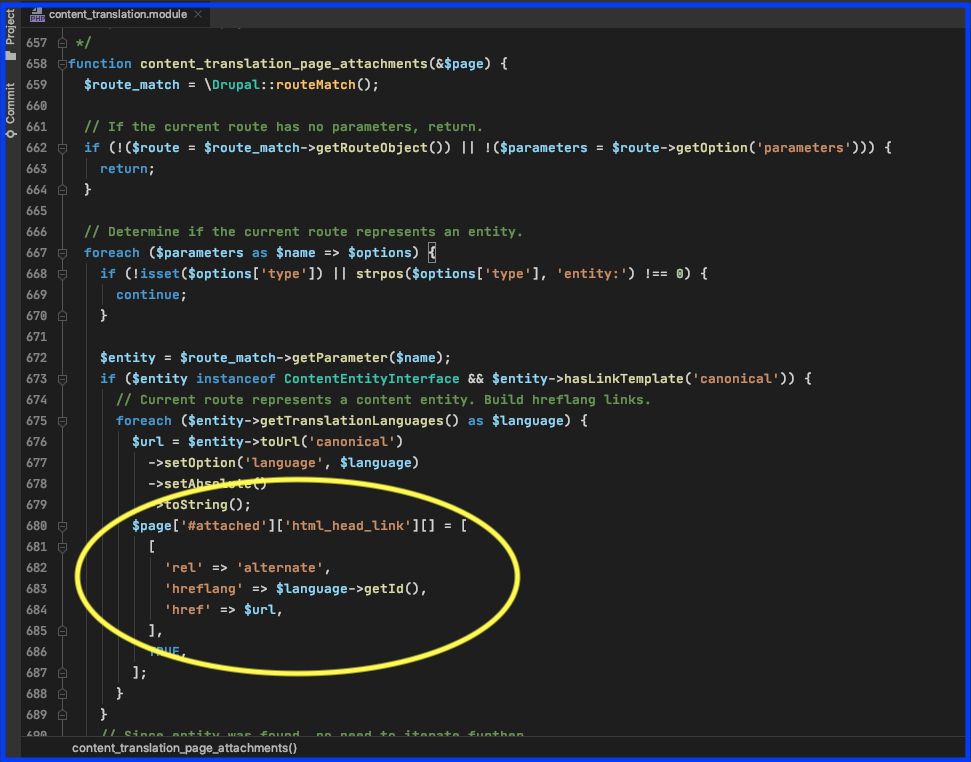This screenshot has height=762, width=971.
Task: Click the breadcrumb content_translation_page_attachments() at the bottom
Action: tap(184, 747)
